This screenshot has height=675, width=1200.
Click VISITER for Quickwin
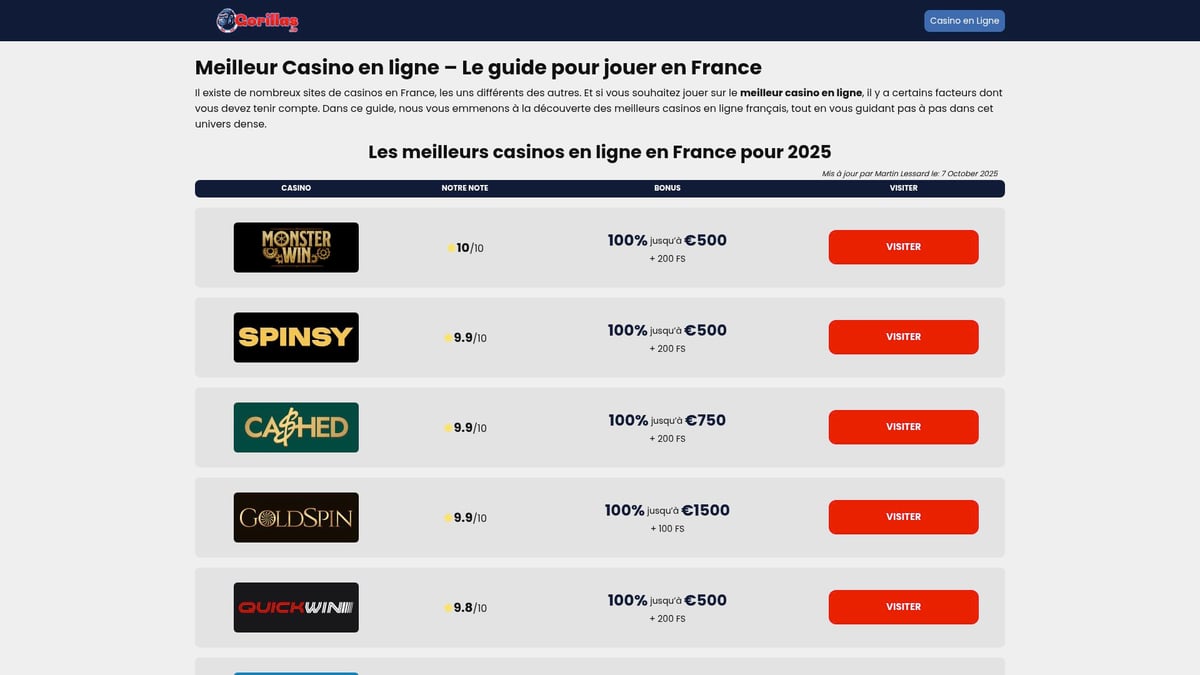tap(903, 607)
